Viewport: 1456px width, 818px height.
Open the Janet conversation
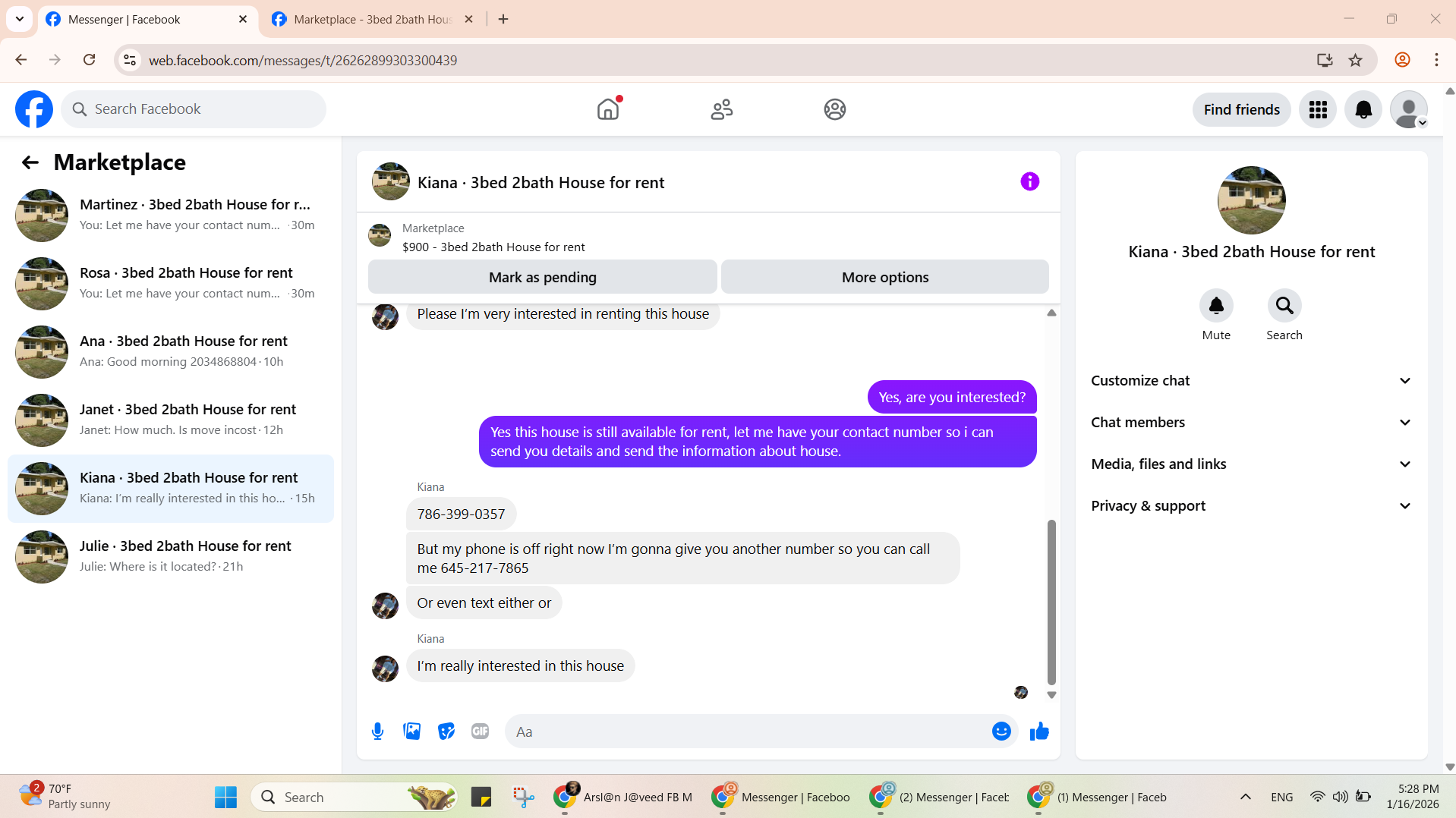pyautogui.click(x=171, y=420)
